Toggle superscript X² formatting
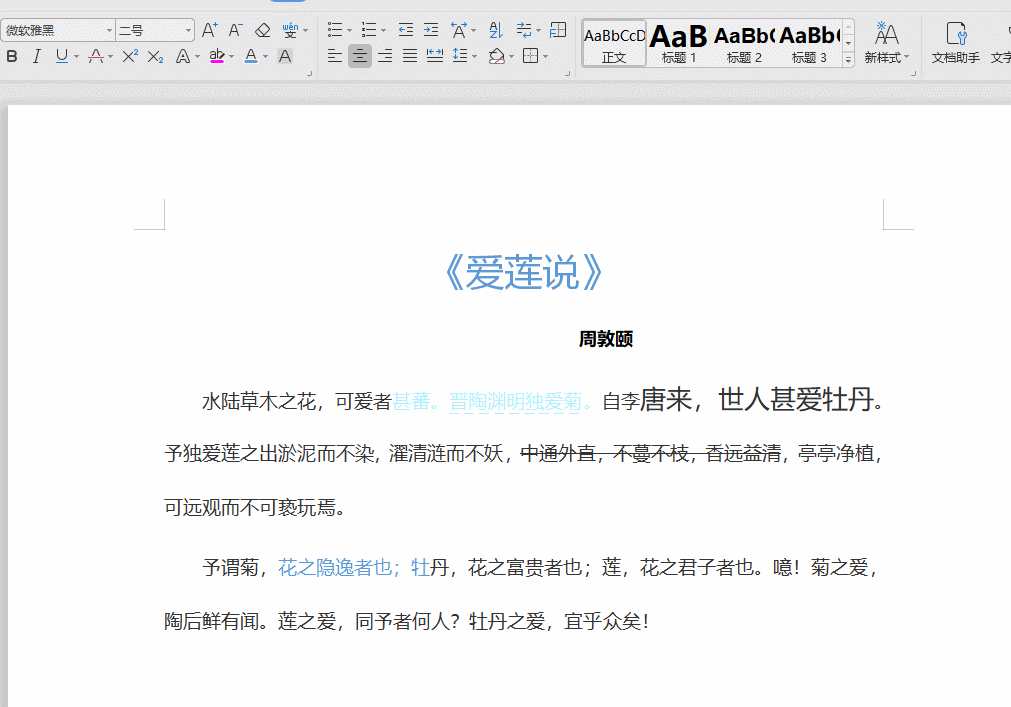This screenshot has height=707, width=1011. [130, 57]
